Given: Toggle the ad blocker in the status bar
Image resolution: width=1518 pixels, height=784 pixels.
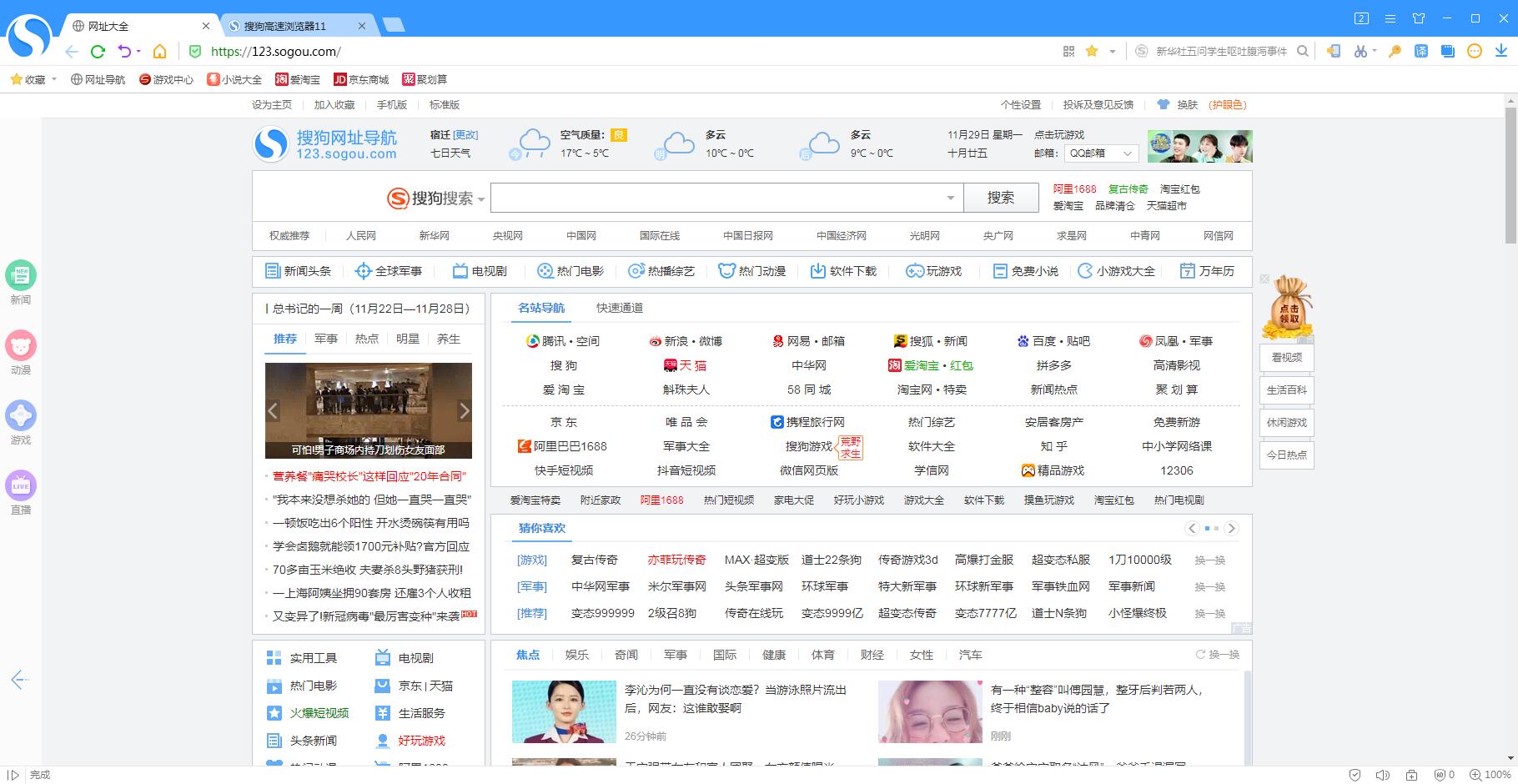Looking at the screenshot, I should pyautogui.click(x=1440, y=776).
